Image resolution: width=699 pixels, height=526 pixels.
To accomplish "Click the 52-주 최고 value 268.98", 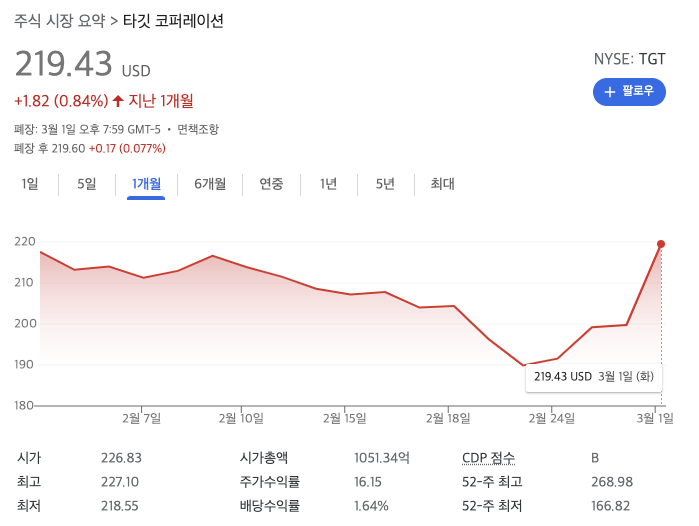I will (x=612, y=482).
